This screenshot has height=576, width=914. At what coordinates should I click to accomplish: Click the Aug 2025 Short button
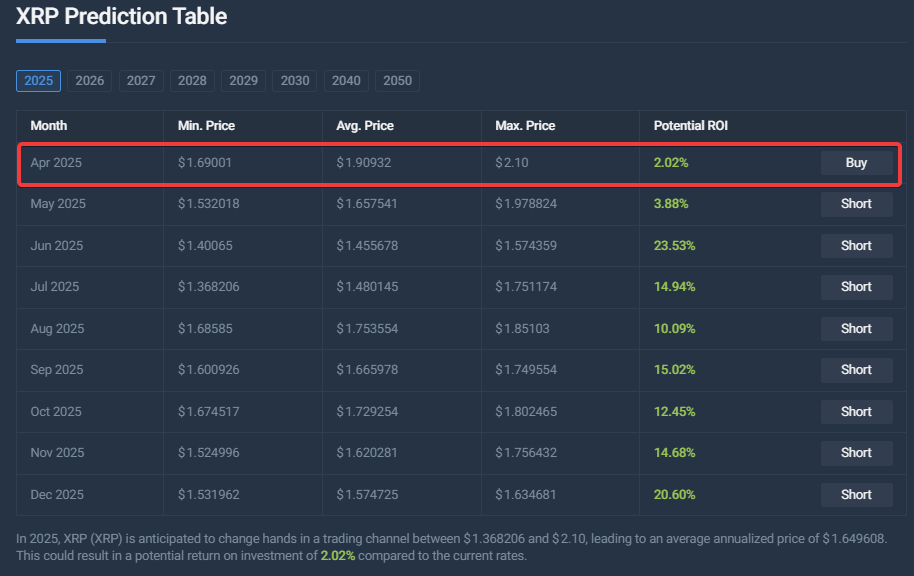click(856, 328)
